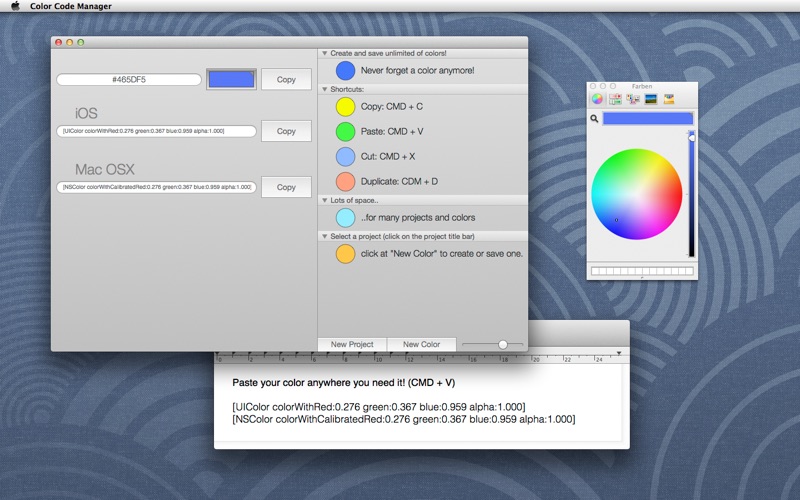Select the color wheel picker mode
Viewport: 800px width, 500px height.
(x=597, y=100)
